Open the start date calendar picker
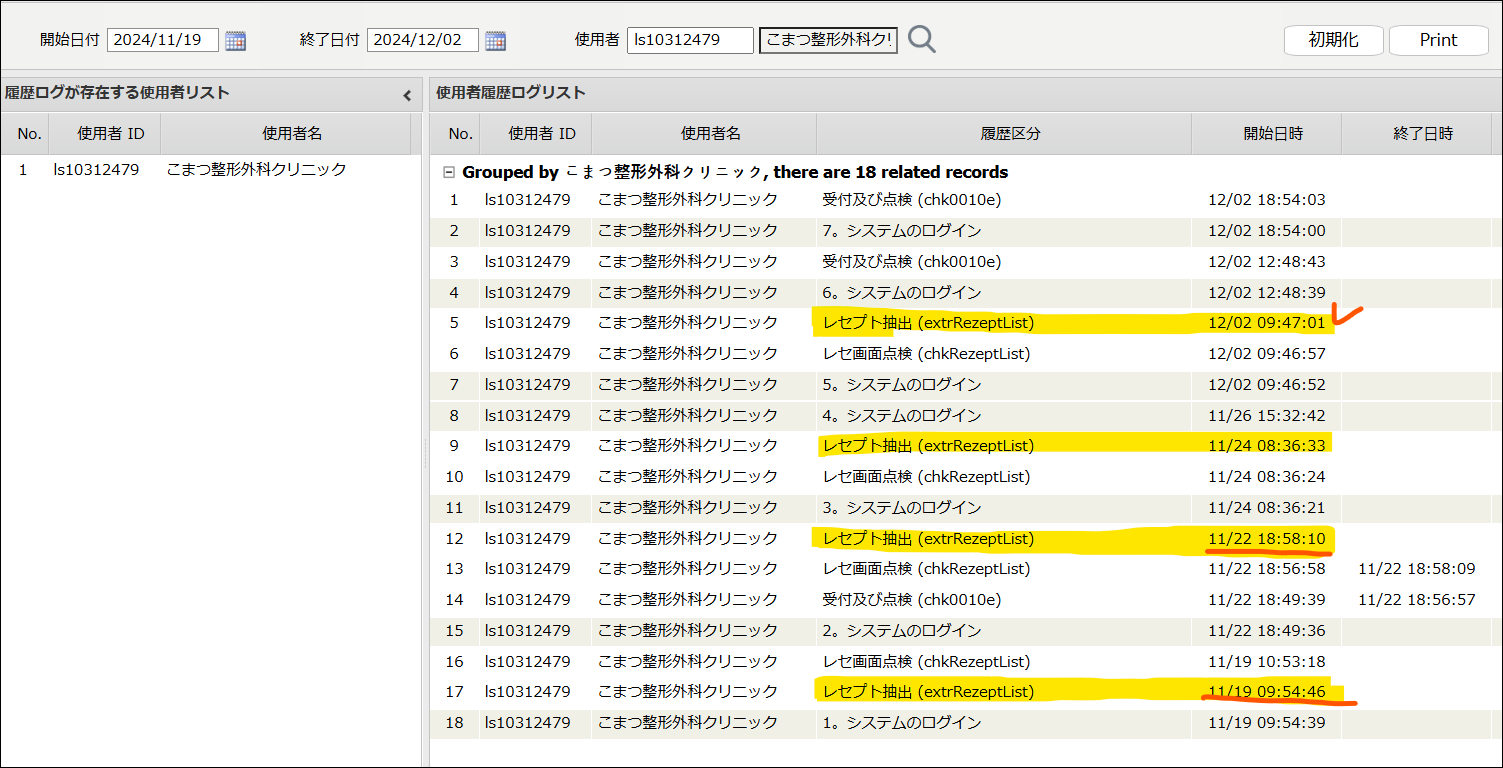The height and width of the screenshot is (768, 1503). [x=235, y=40]
